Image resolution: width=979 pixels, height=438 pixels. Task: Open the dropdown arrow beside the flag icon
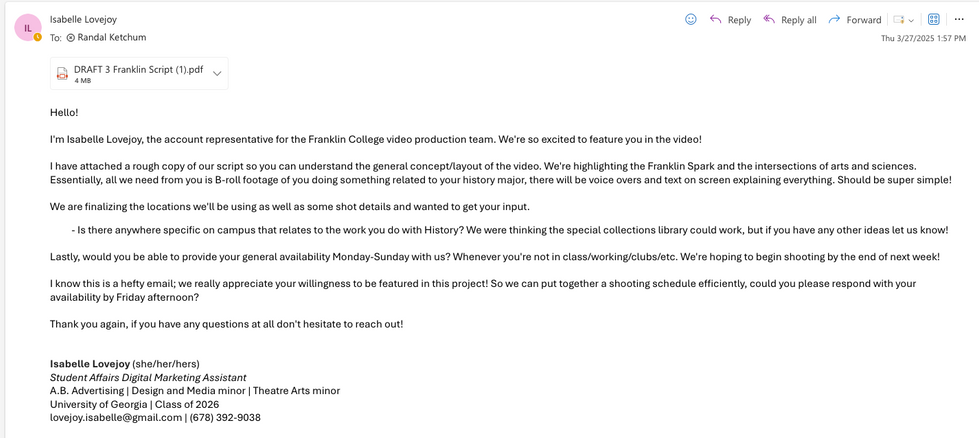click(x=911, y=20)
